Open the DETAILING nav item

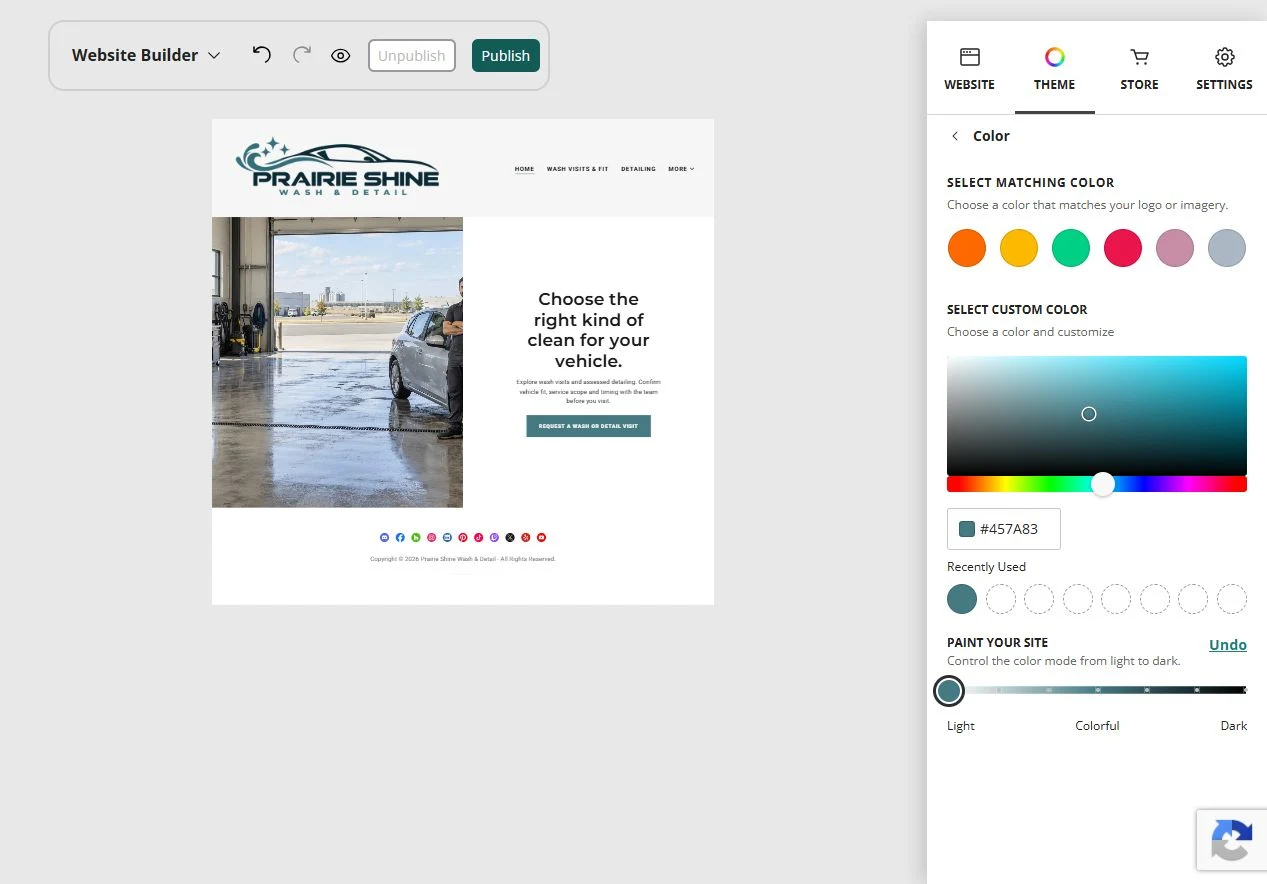tap(638, 169)
